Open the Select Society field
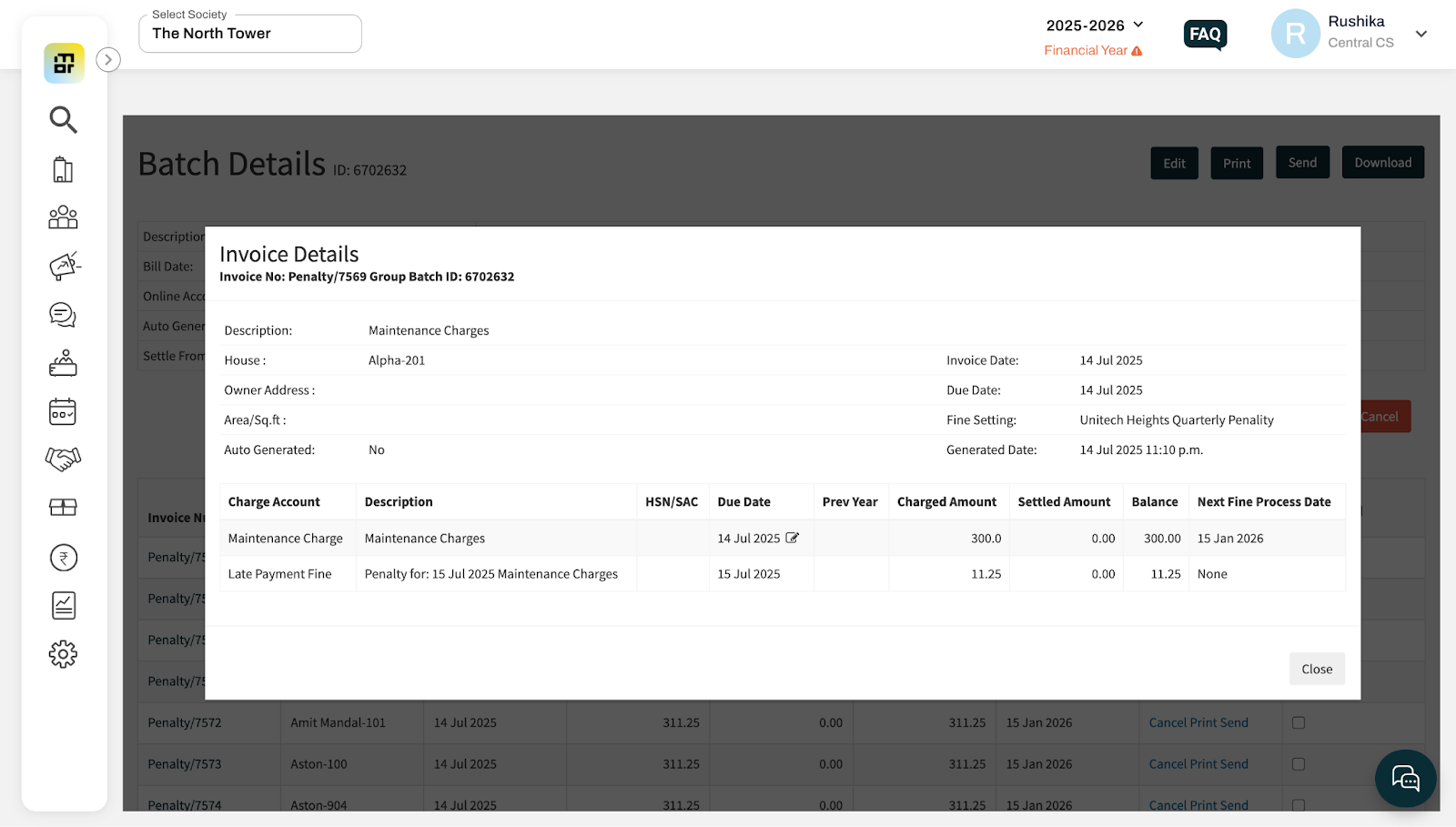This screenshot has height=827, width=1456. point(250,34)
